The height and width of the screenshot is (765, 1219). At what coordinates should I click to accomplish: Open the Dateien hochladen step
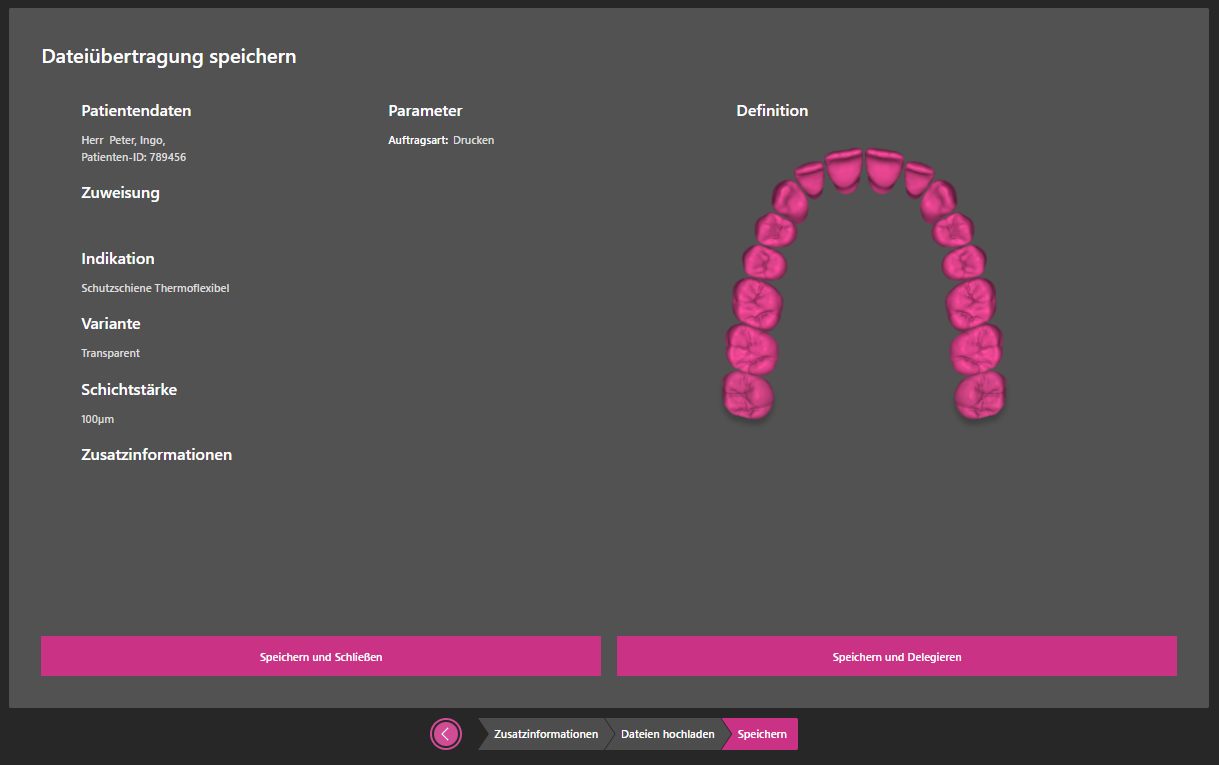coord(667,734)
